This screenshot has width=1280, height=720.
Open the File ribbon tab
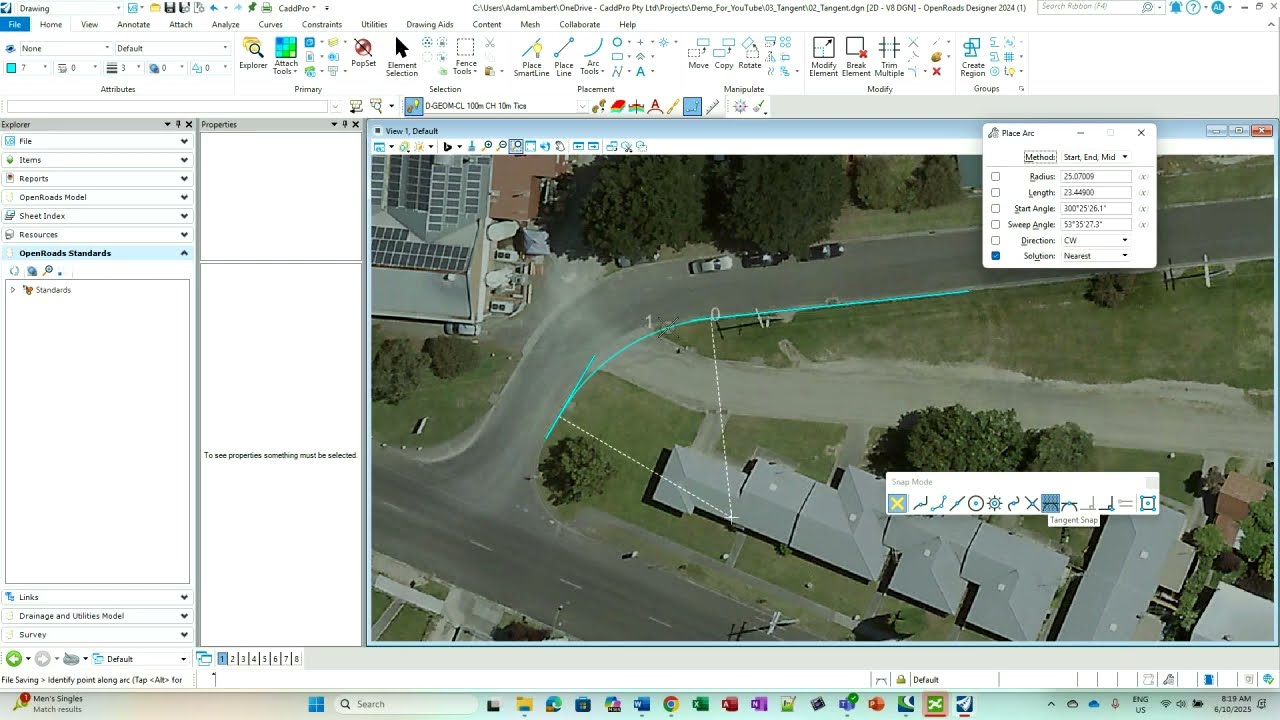coord(14,24)
